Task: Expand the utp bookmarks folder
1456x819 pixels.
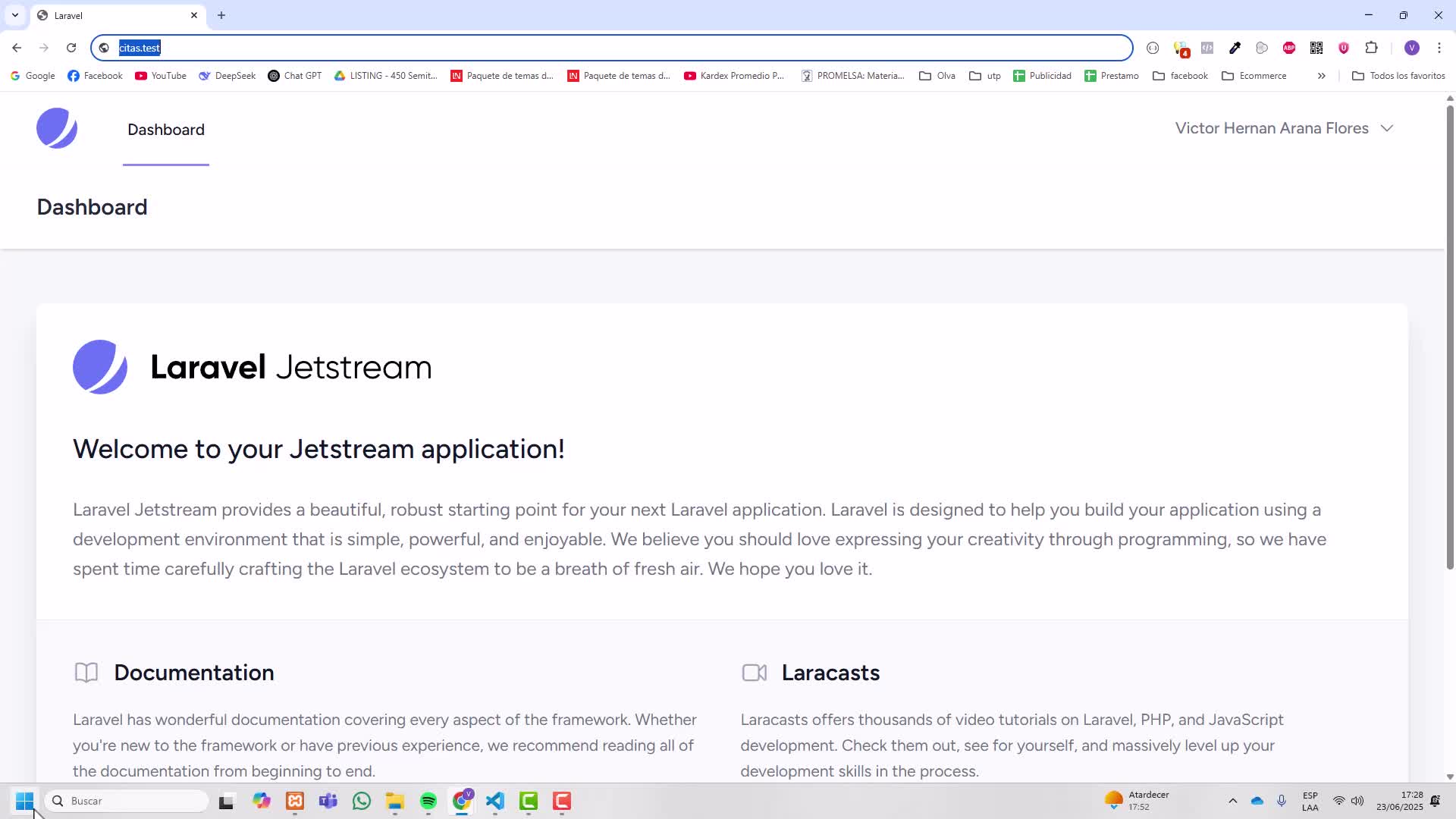Action: click(x=985, y=76)
